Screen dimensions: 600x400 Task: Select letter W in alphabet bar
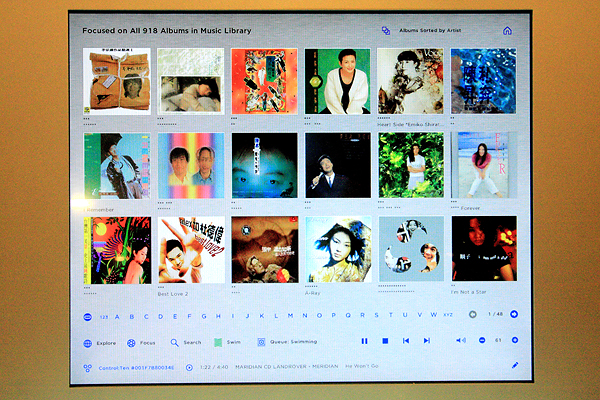point(434,315)
